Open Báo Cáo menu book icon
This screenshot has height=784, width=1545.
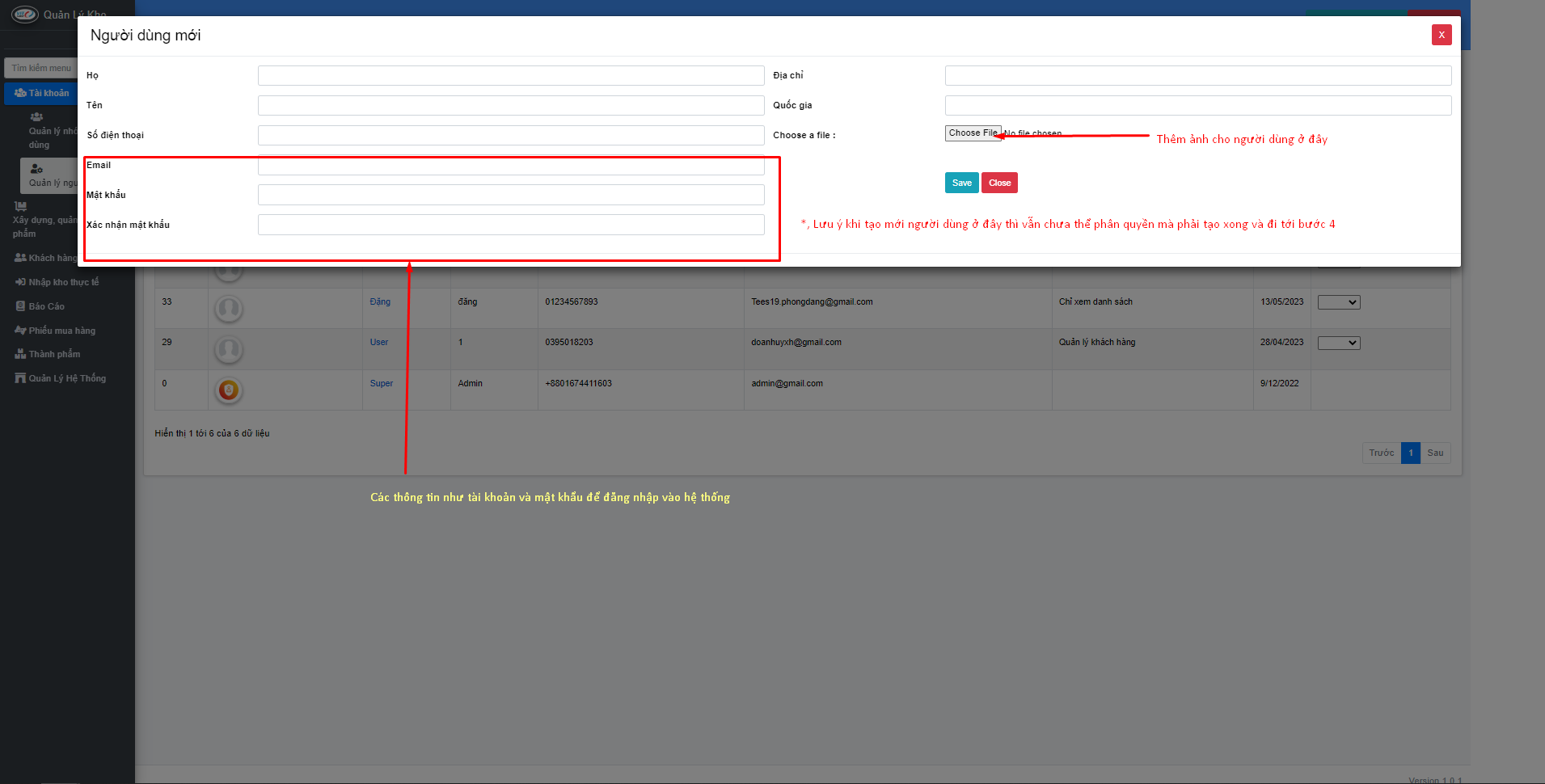pos(20,306)
